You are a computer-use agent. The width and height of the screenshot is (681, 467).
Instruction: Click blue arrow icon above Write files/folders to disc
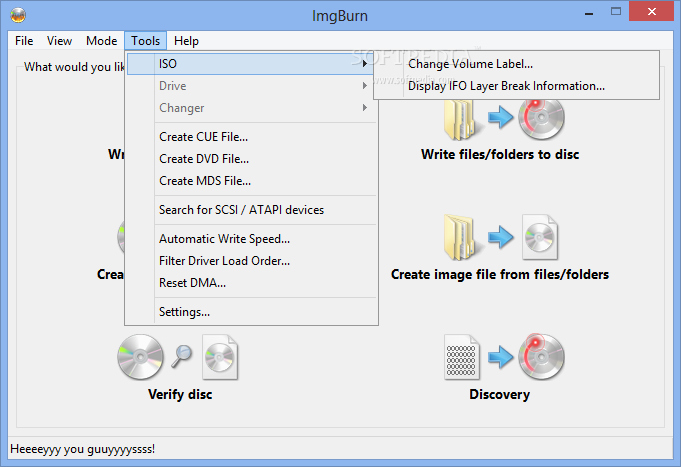point(500,117)
